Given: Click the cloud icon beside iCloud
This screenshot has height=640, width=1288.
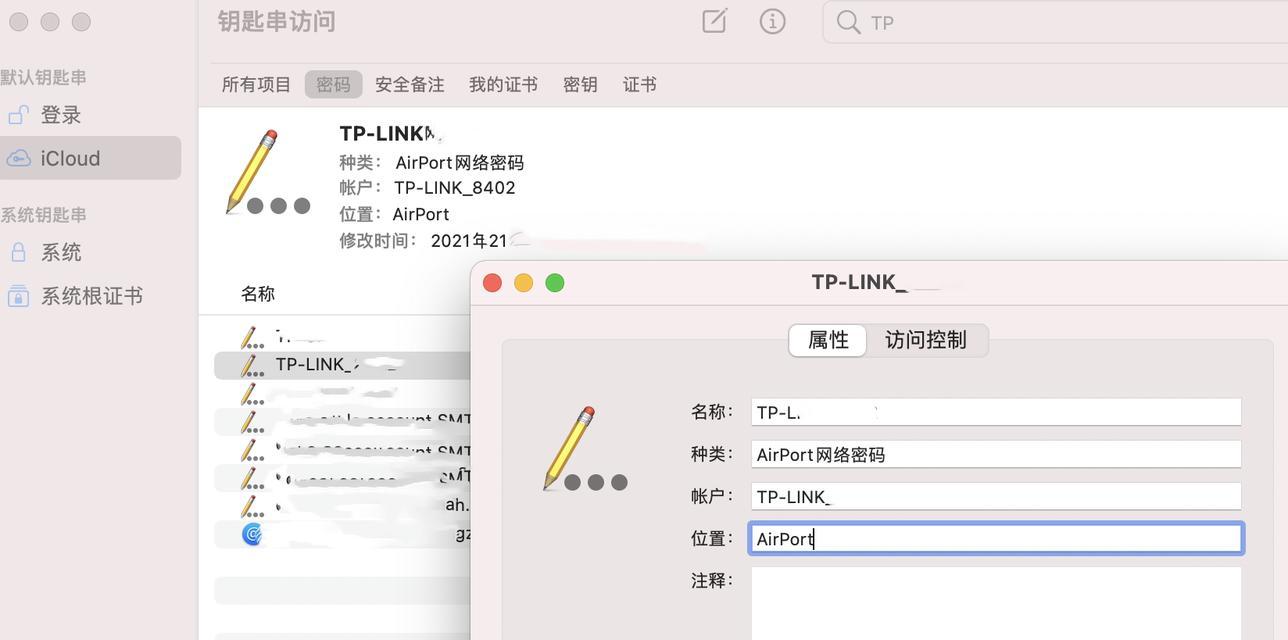Looking at the screenshot, I should pyautogui.click(x=18, y=158).
